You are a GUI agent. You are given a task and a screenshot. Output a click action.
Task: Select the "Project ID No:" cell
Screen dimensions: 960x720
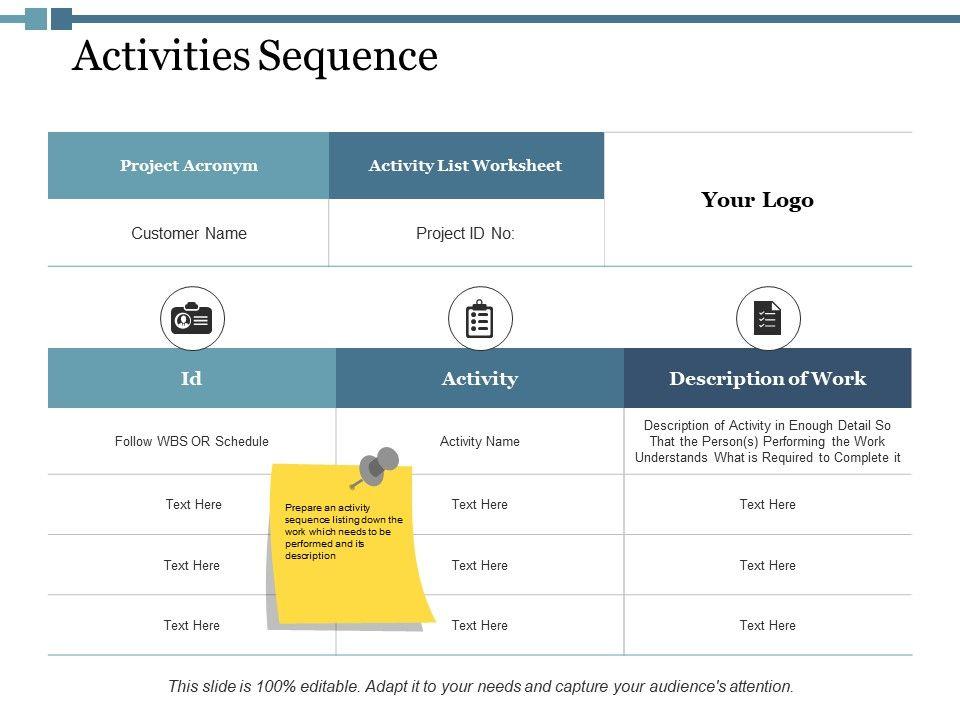tap(465, 234)
